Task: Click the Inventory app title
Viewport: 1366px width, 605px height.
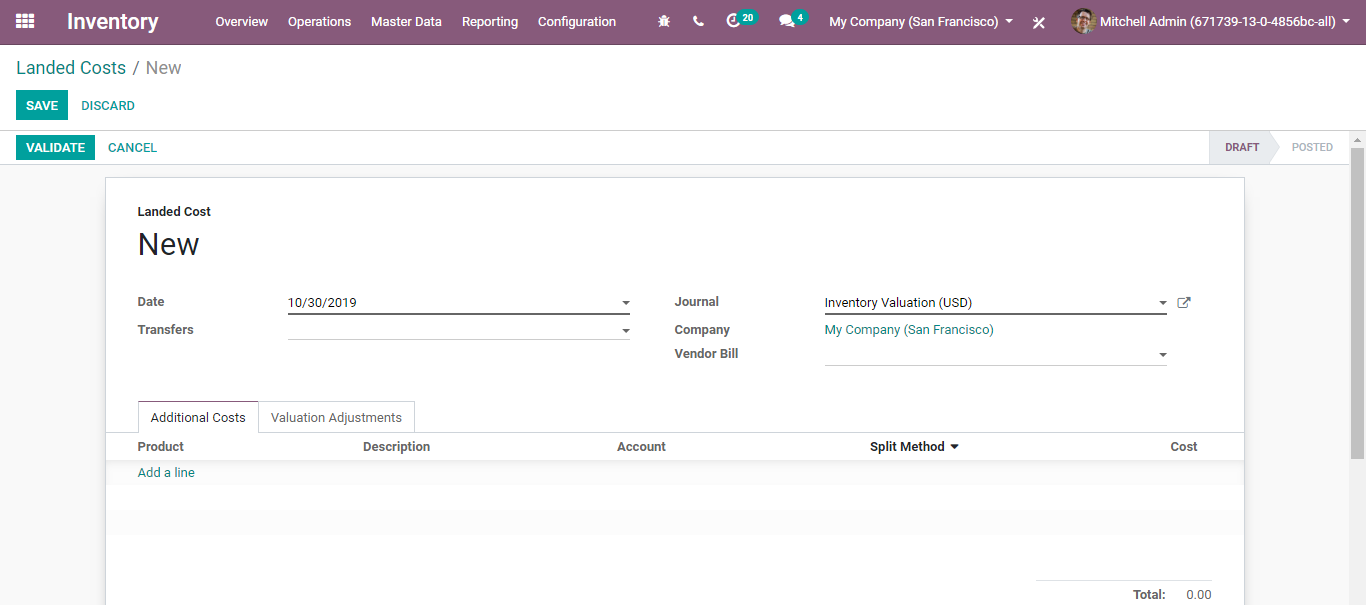Action: (x=113, y=21)
